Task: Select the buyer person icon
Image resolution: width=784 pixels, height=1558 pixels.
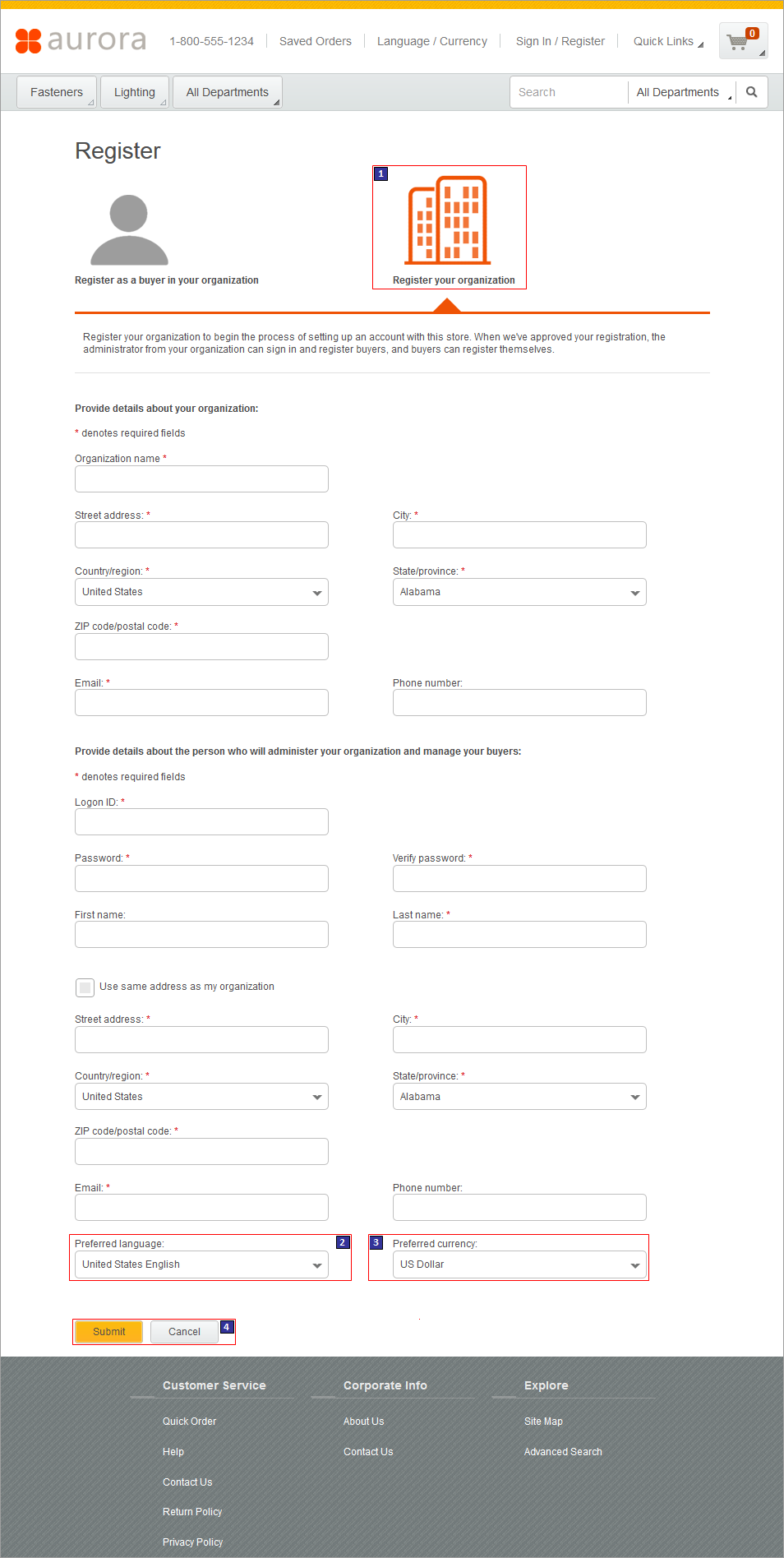Action: pyautogui.click(x=127, y=228)
